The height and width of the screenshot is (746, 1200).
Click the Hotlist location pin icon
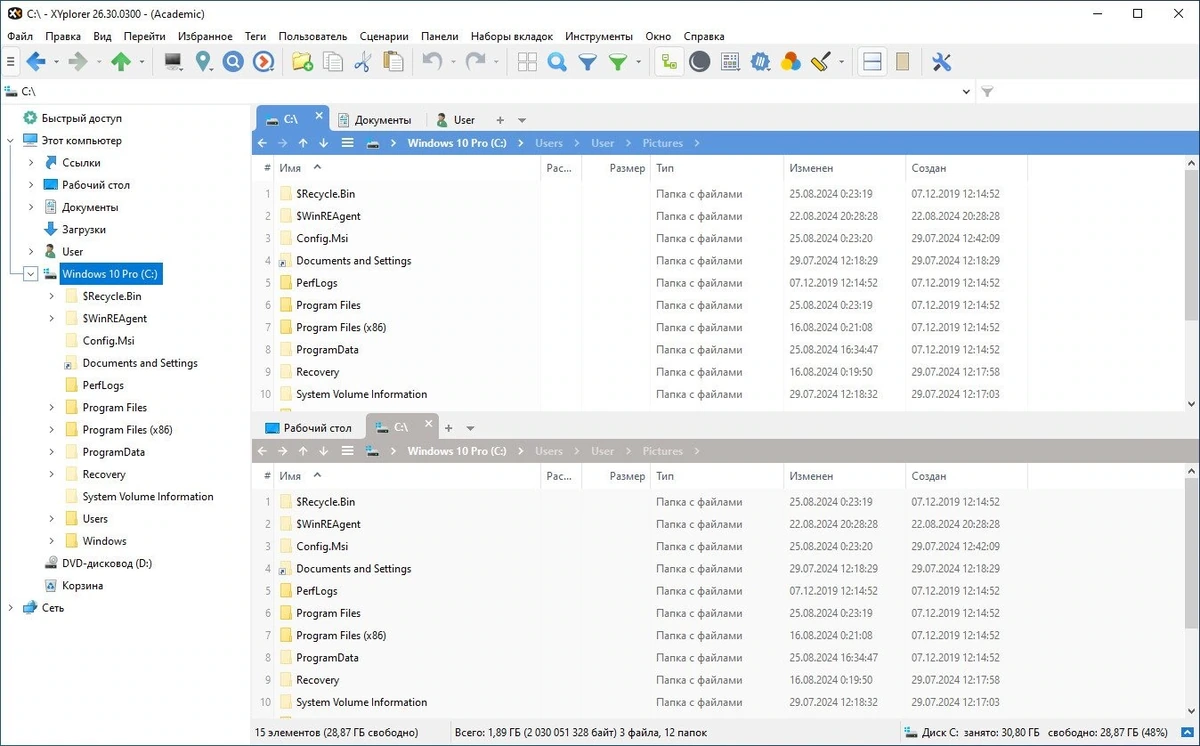click(x=203, y=62)
